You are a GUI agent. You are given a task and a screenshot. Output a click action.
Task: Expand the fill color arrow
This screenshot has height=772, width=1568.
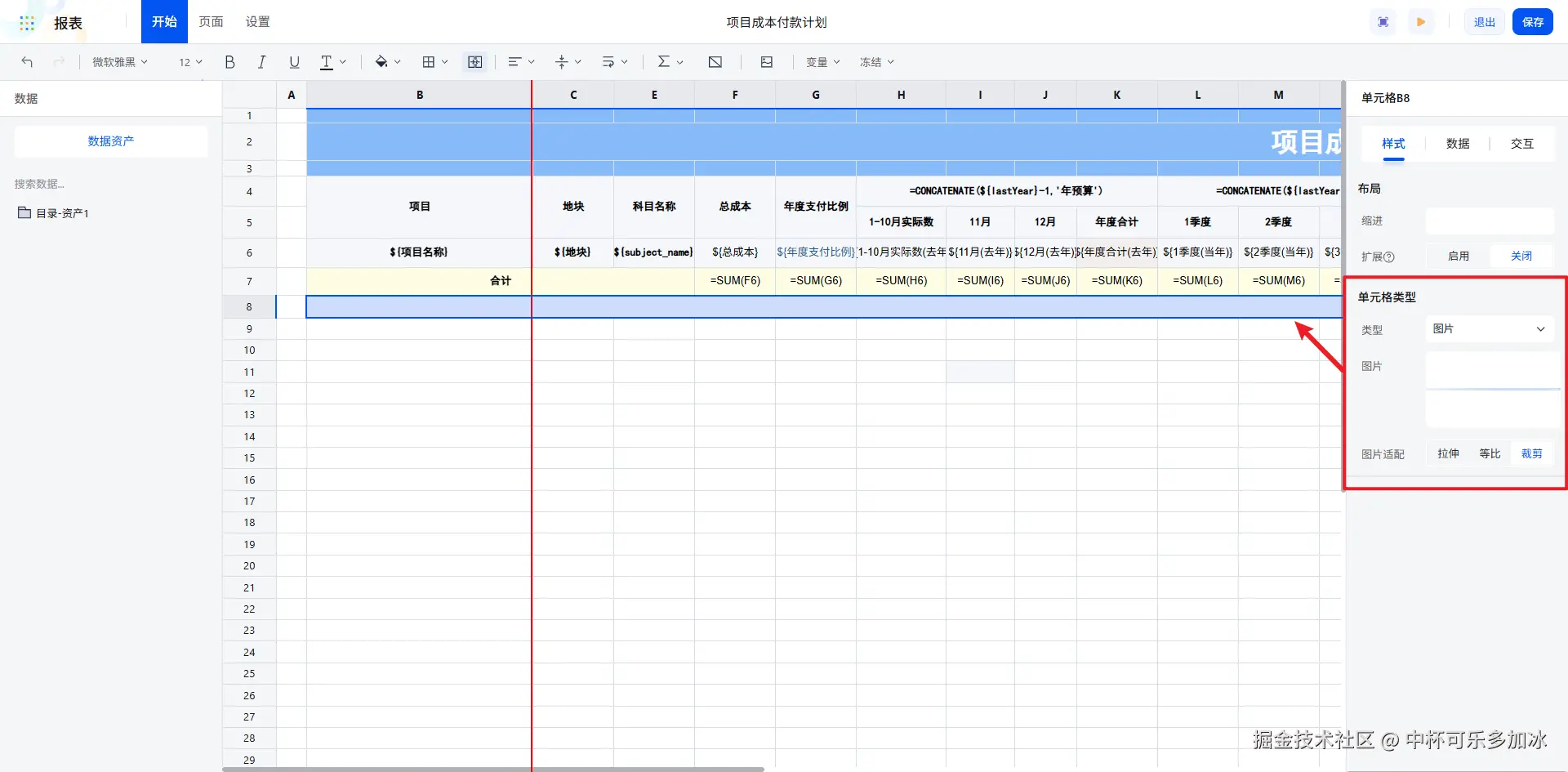click(x=398, y=62)
